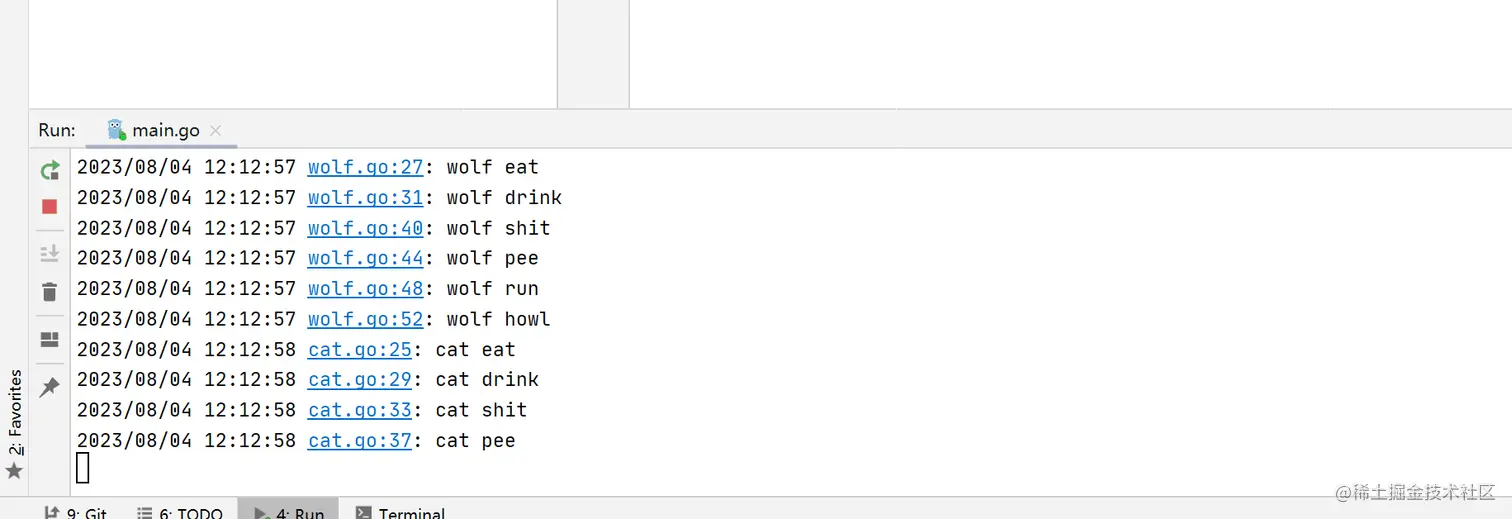Click the Scroll to End icon
The image size is (1512, 519).
pyautogui.click(x=49, y=254)
